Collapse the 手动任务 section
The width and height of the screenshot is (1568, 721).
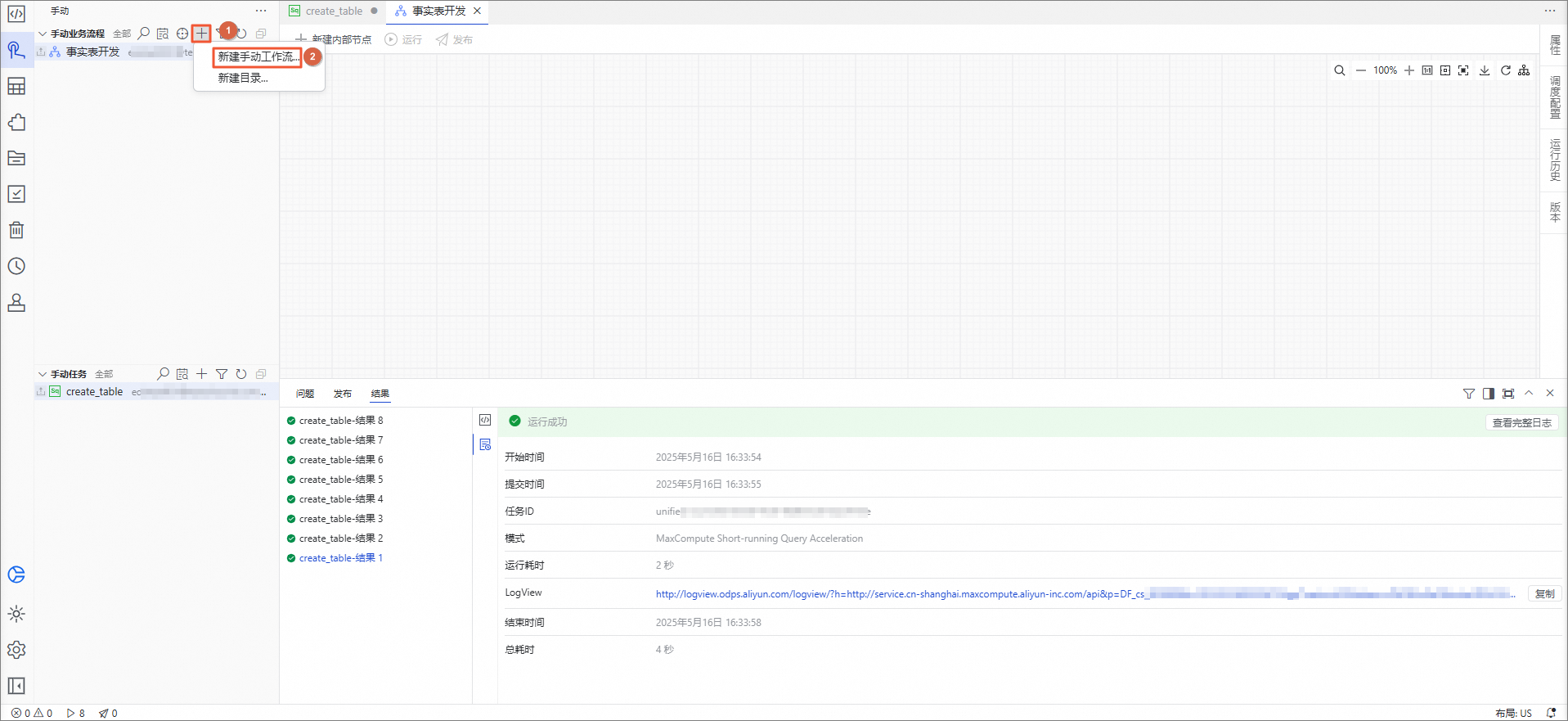[x=43, y=374]
